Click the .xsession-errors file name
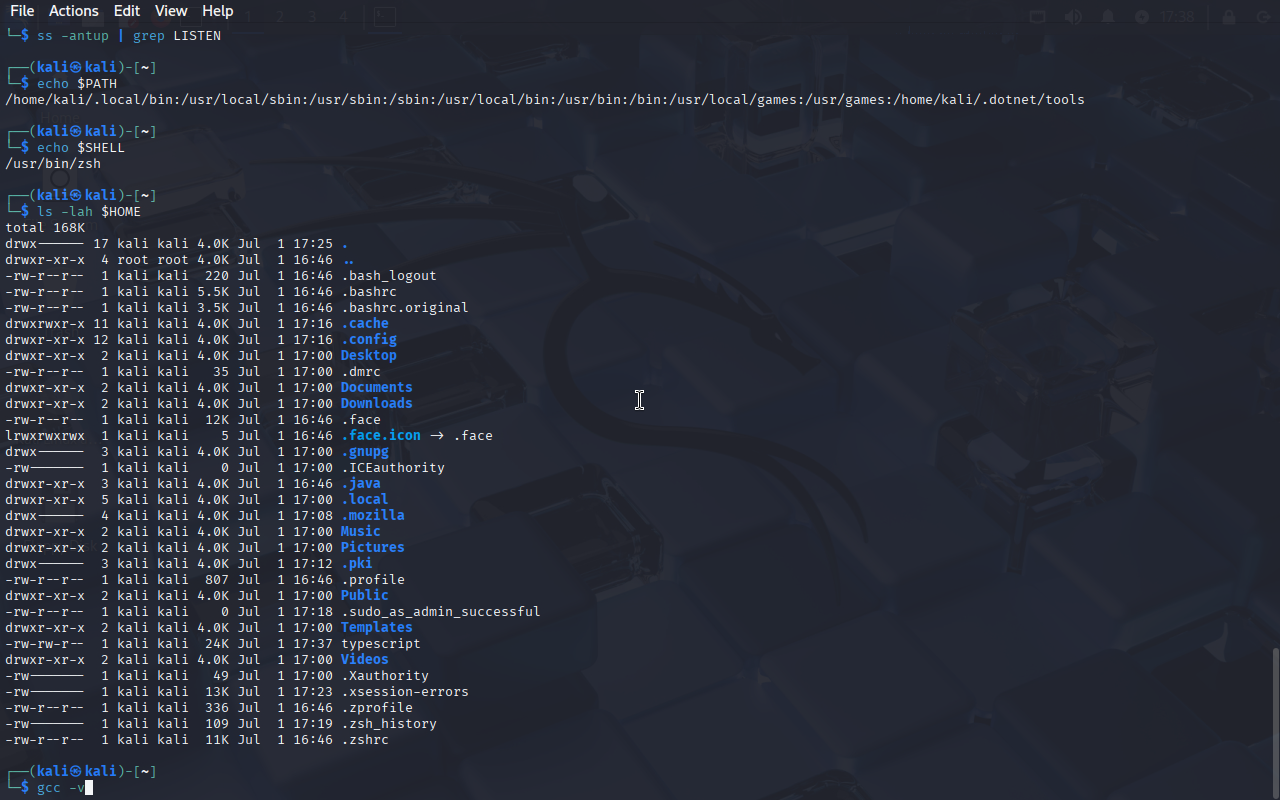This screenshot has height=800, width=1280. (x=405, y=692)
